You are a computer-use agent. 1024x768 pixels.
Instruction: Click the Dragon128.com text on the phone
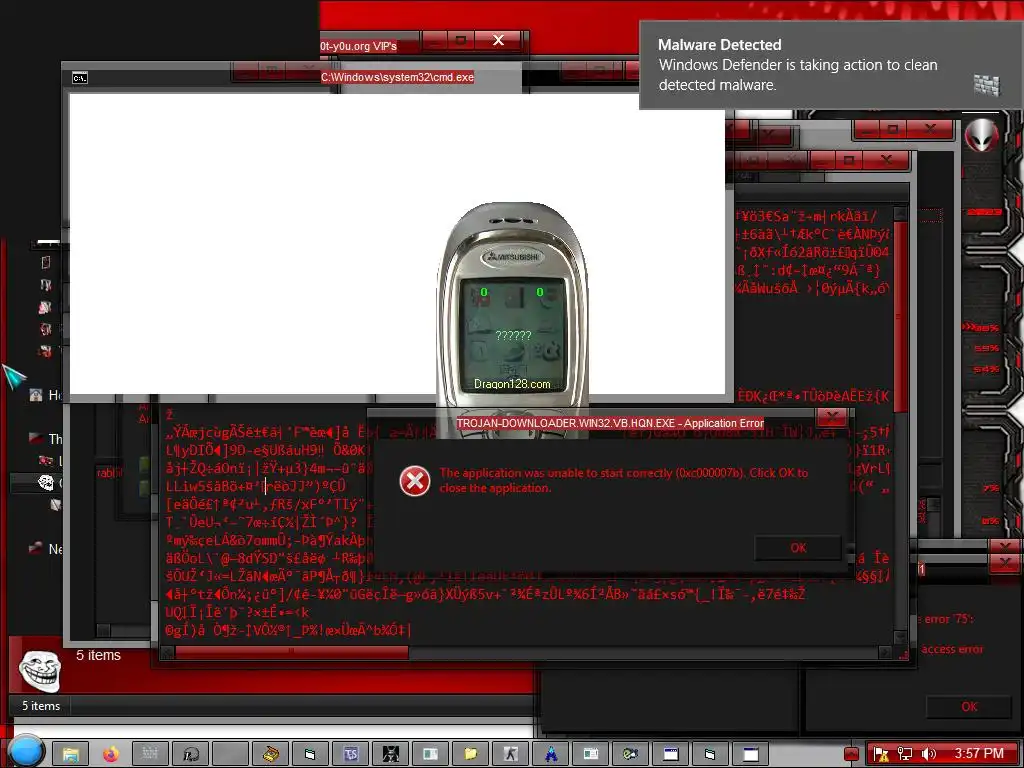512,384
